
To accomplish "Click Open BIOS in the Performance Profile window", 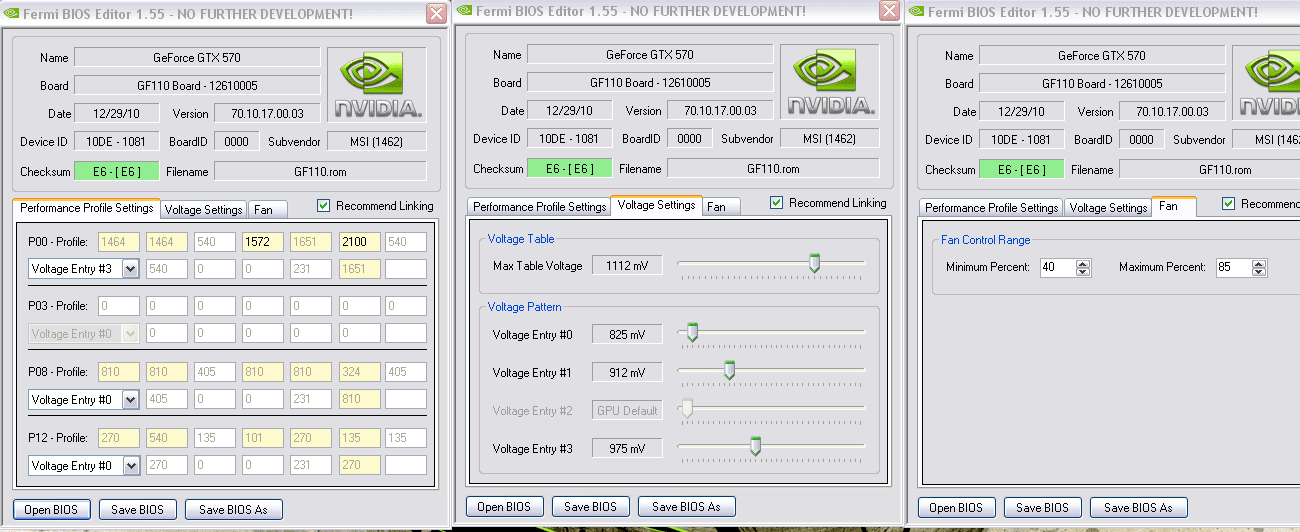I will [52, 510].
